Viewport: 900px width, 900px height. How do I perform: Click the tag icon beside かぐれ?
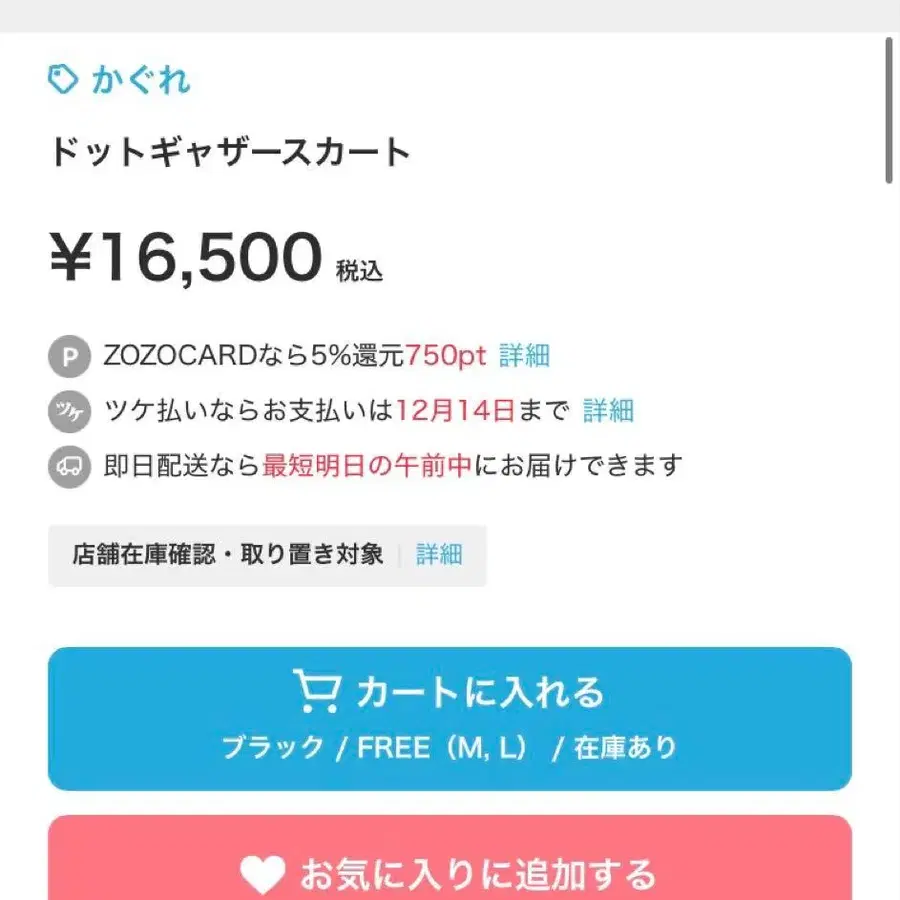[63, 80]
